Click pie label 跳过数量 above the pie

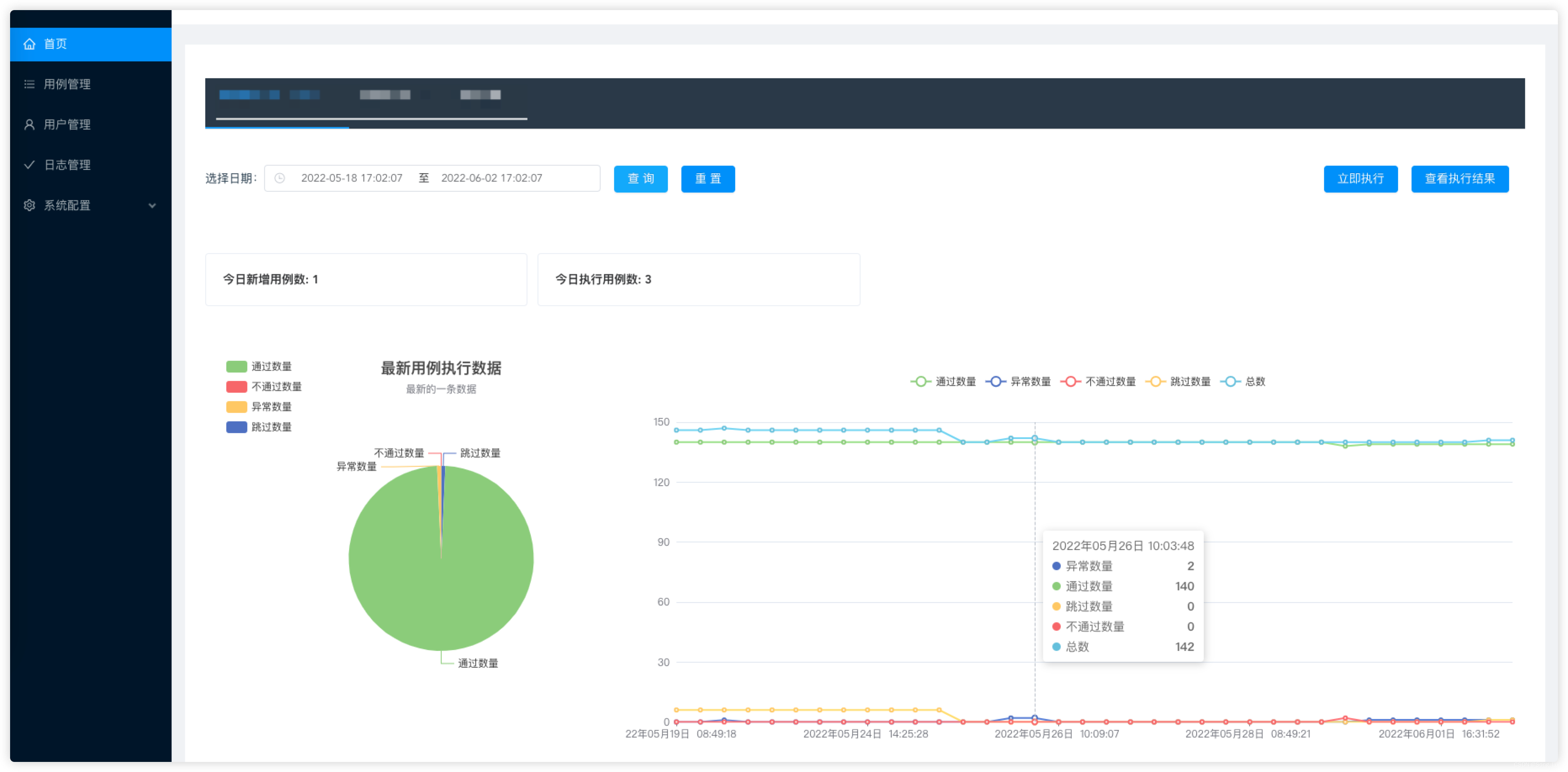[x=480, y=452]
